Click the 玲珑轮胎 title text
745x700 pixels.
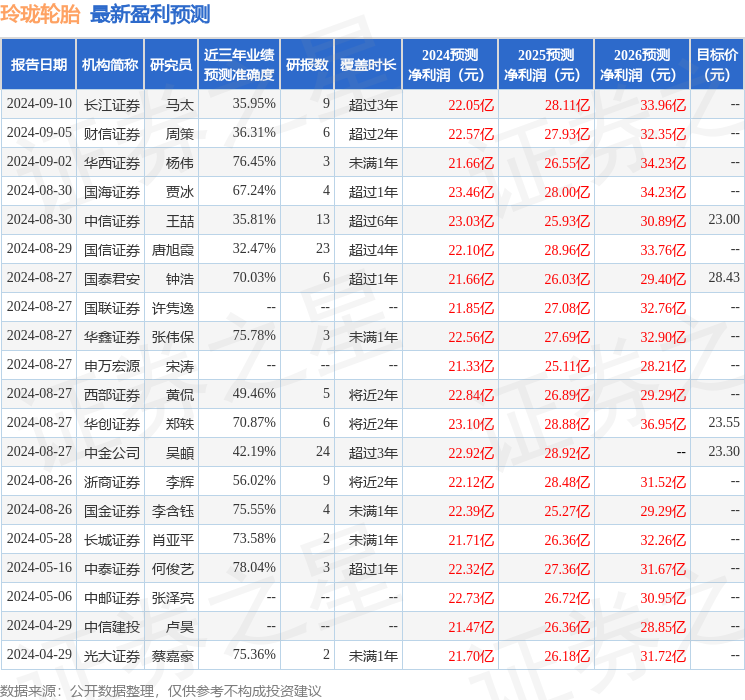point(40,15)
